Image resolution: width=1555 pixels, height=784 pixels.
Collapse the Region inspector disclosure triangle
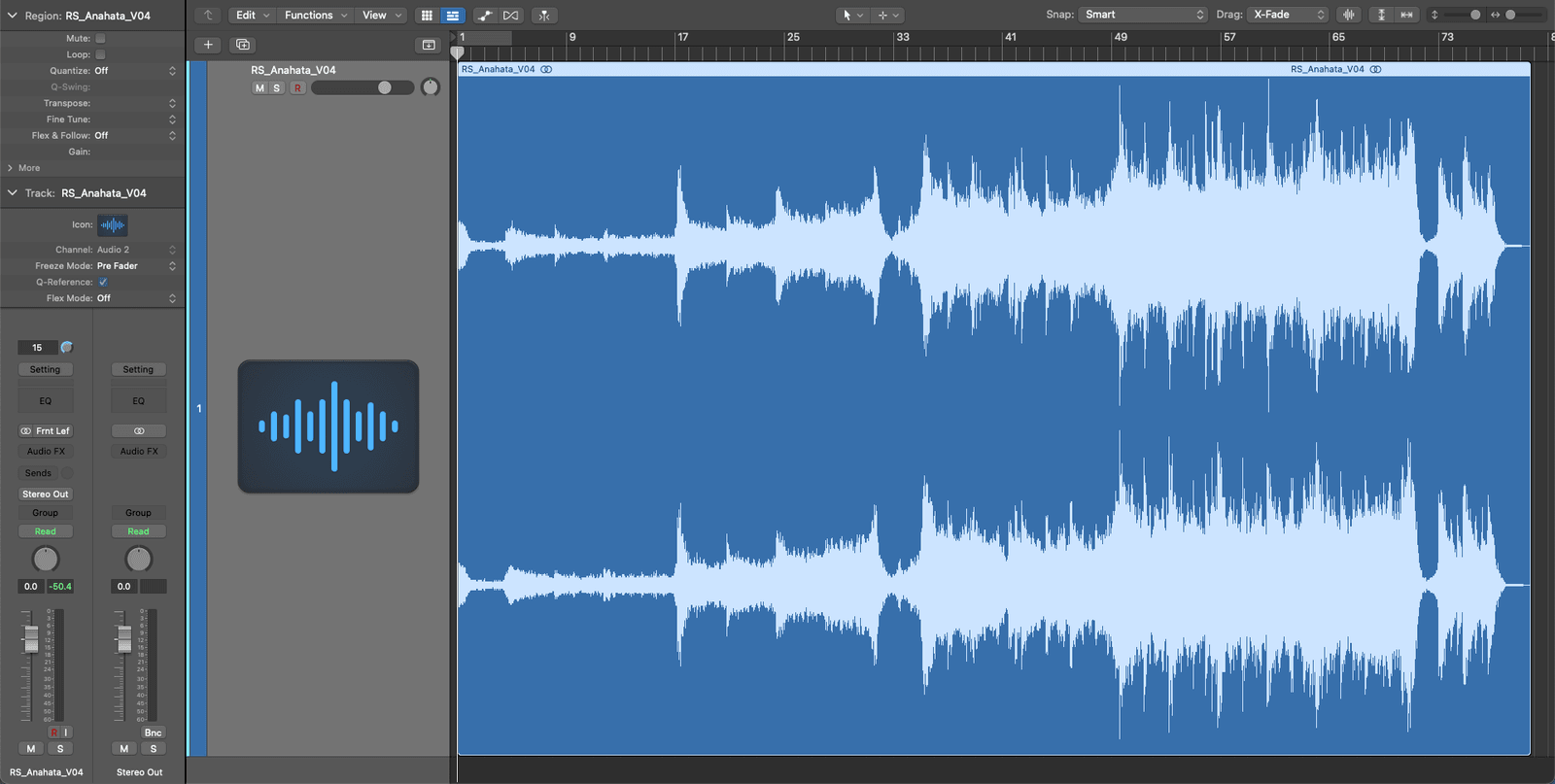click(12, 16)
